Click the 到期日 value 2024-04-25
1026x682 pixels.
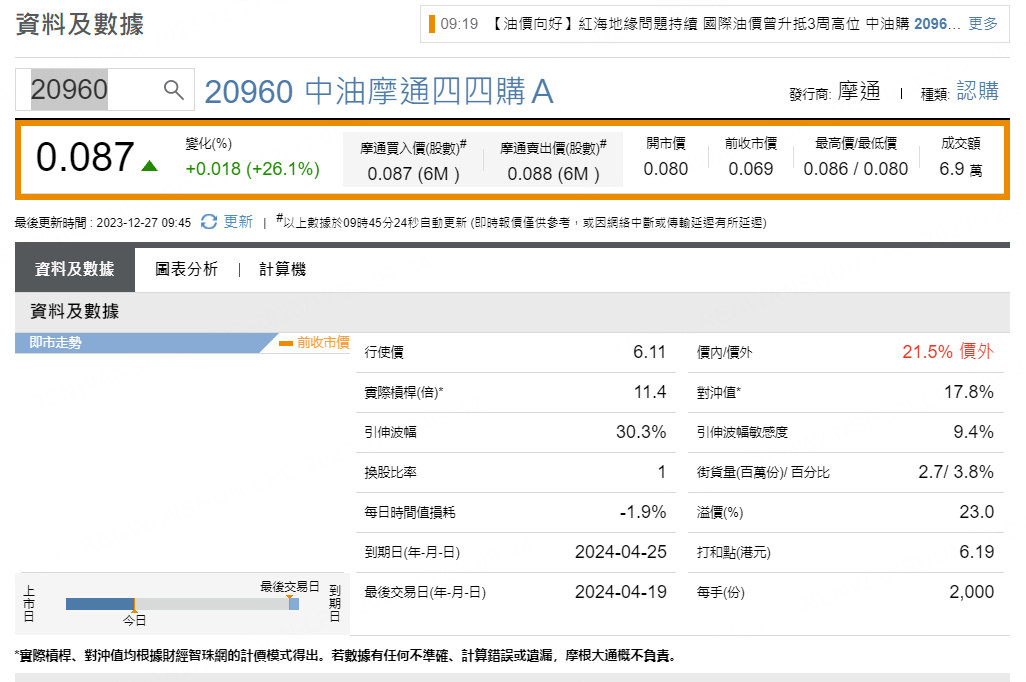tap(620, 552)
